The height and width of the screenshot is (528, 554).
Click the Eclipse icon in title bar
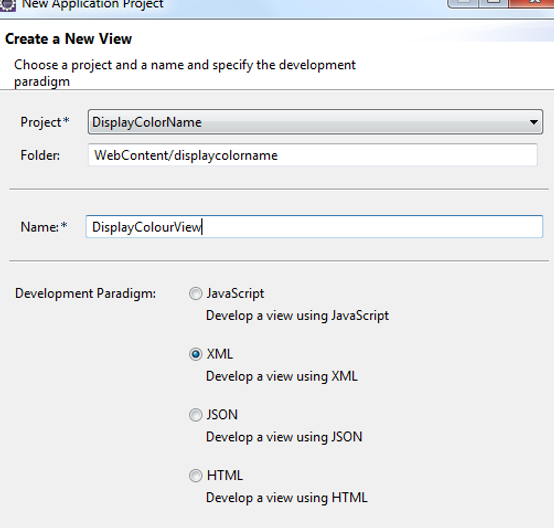7,5
